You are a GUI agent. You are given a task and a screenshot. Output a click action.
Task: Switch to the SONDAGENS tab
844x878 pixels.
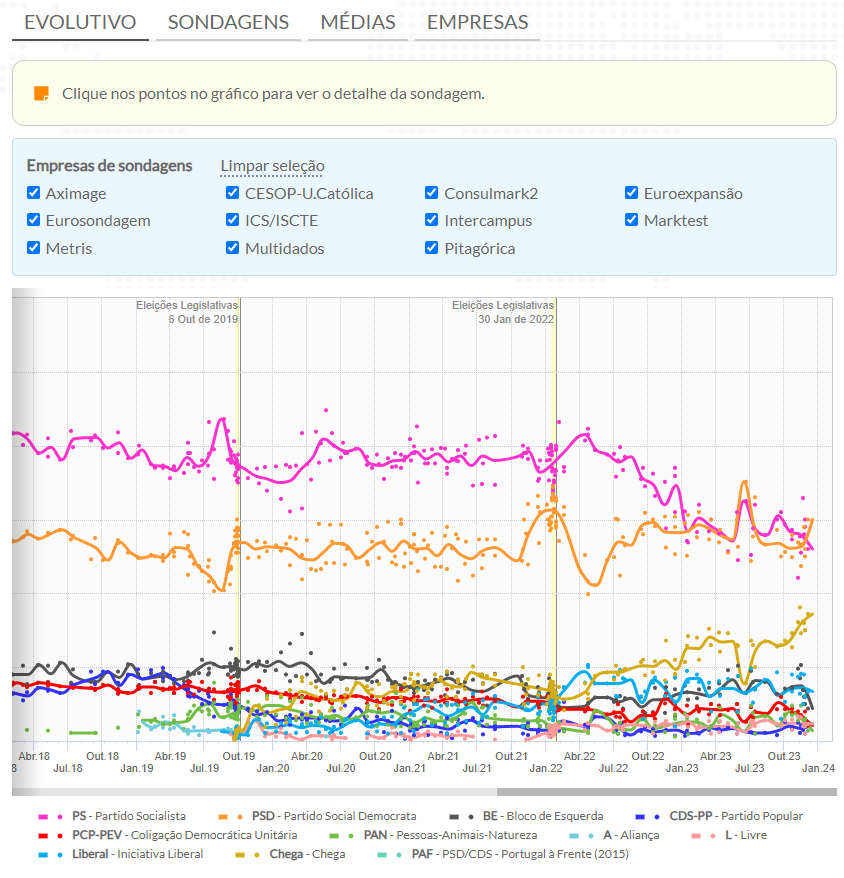click(228, 22)
